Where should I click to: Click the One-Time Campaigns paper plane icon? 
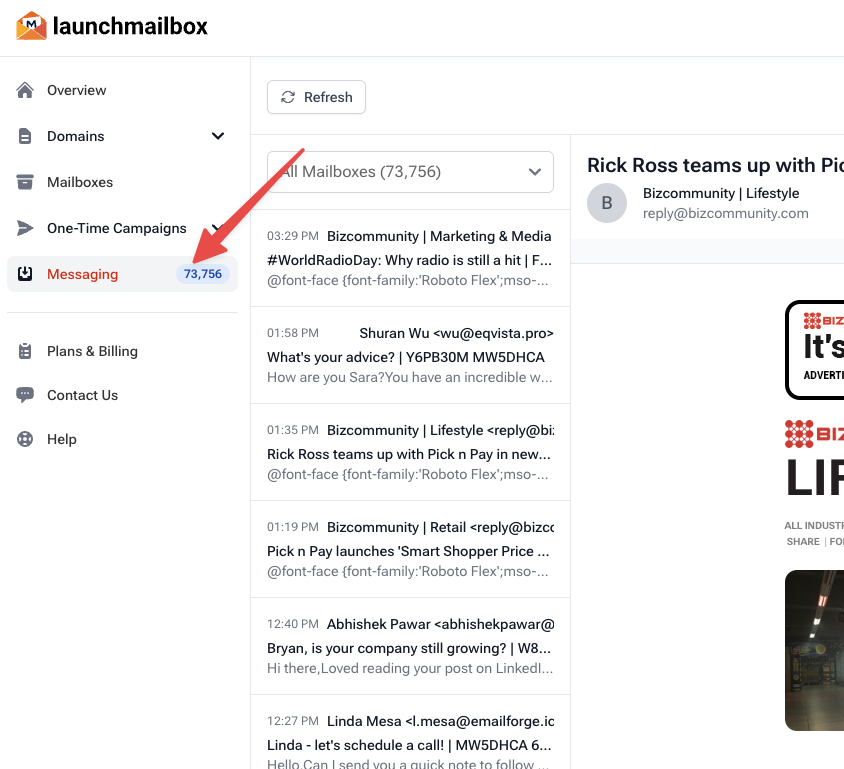tap(25, 228)
